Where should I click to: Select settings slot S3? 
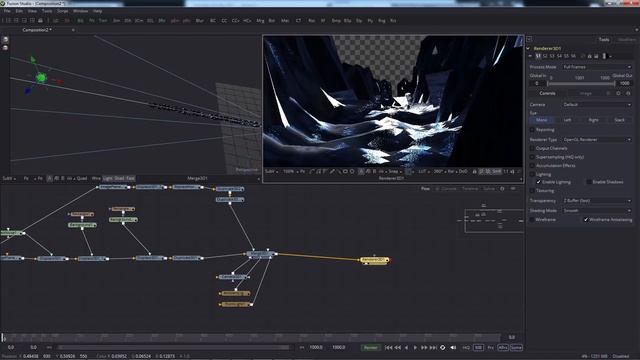(552, 56)
